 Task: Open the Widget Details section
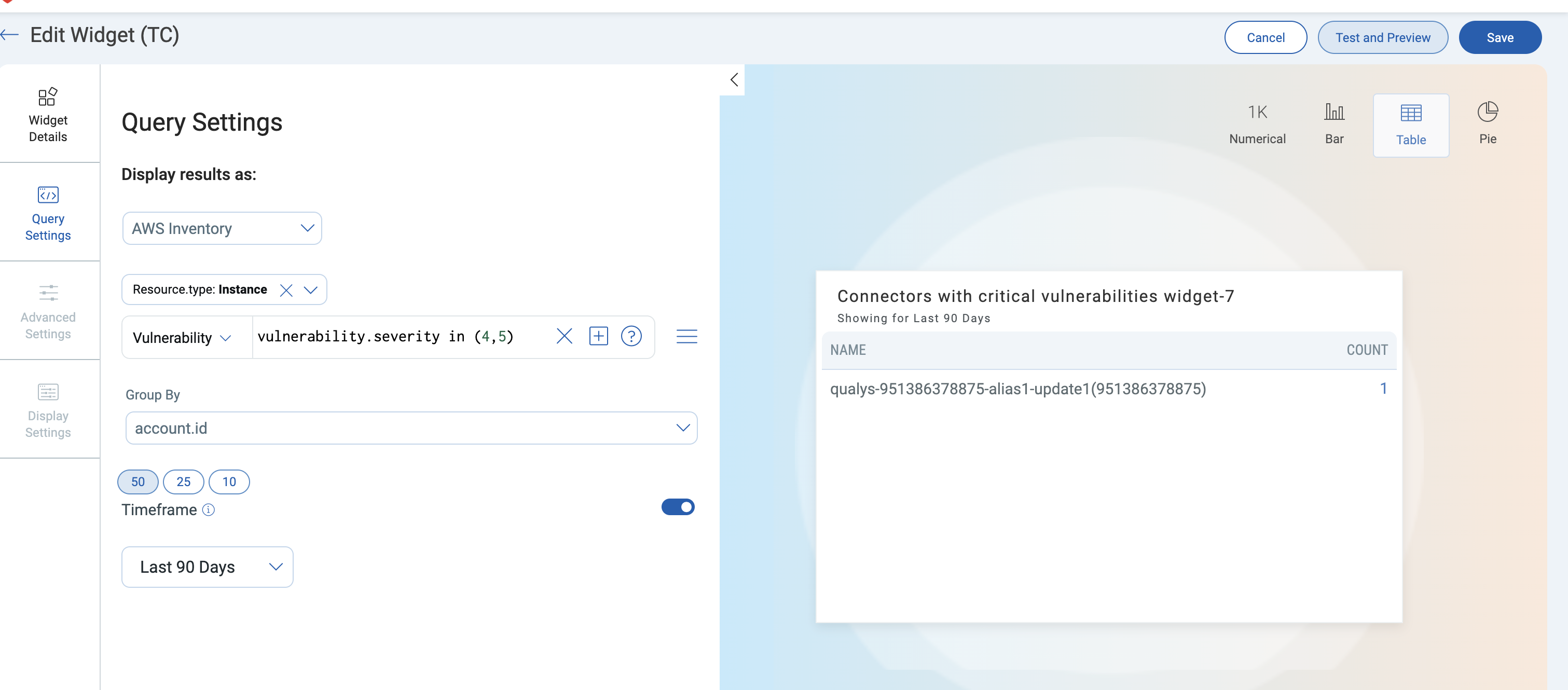(48, 114)
